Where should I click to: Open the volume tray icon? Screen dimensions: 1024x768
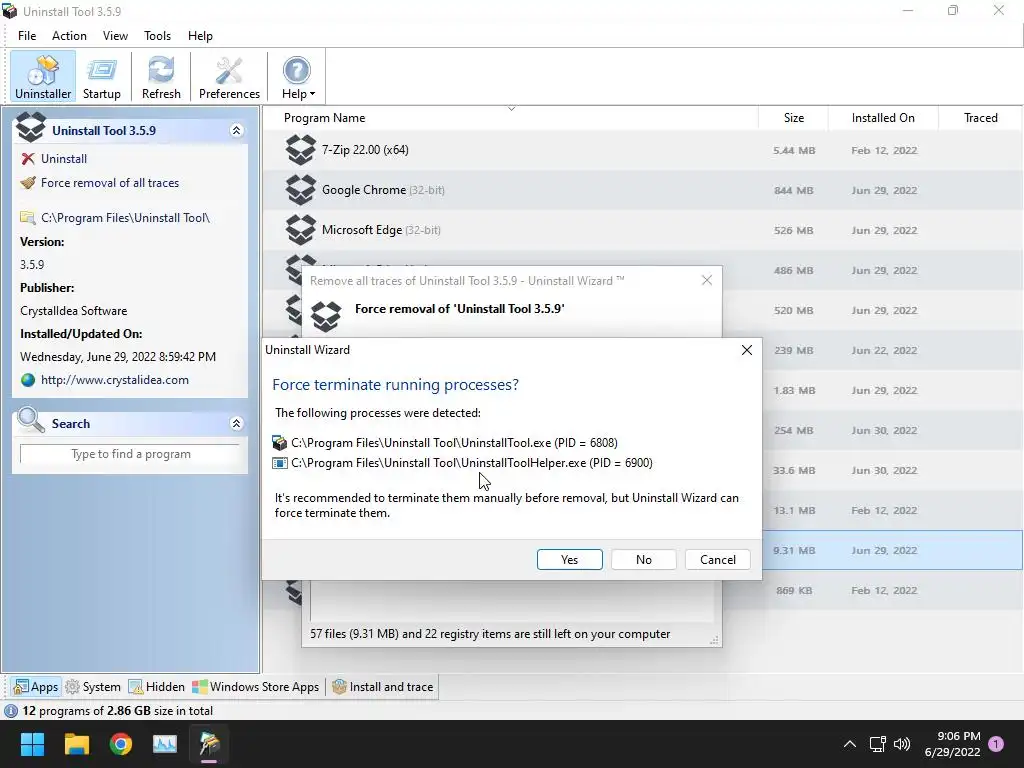[x=901, y=744]
